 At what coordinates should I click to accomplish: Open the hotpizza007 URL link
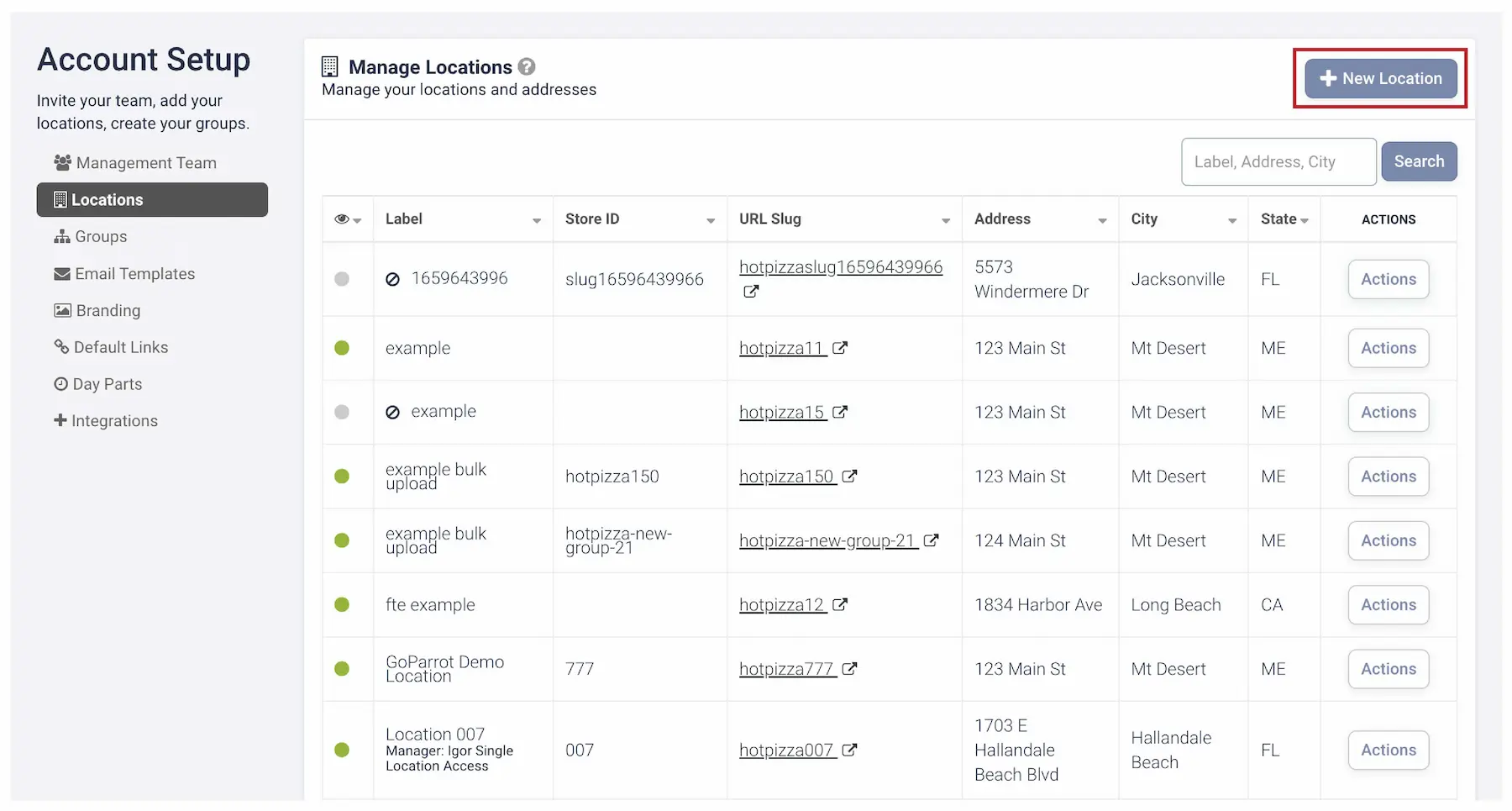click(x=786, y=750)
